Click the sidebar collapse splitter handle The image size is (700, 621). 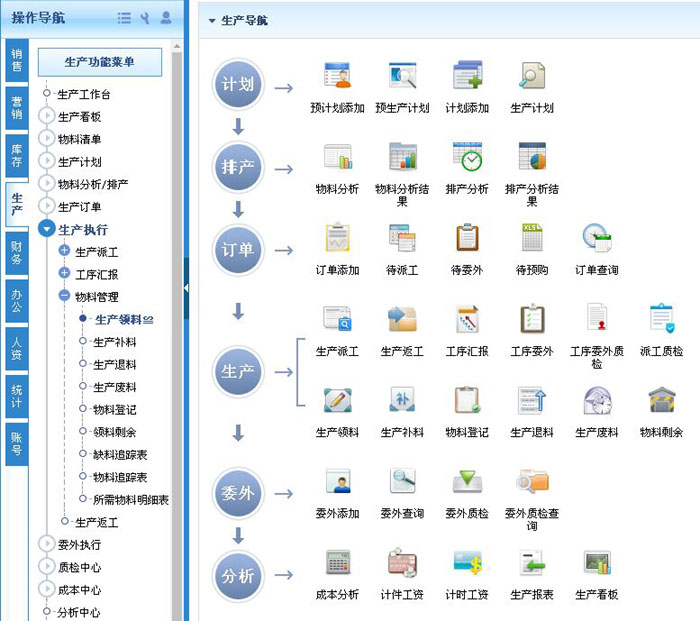pos(186,288)
